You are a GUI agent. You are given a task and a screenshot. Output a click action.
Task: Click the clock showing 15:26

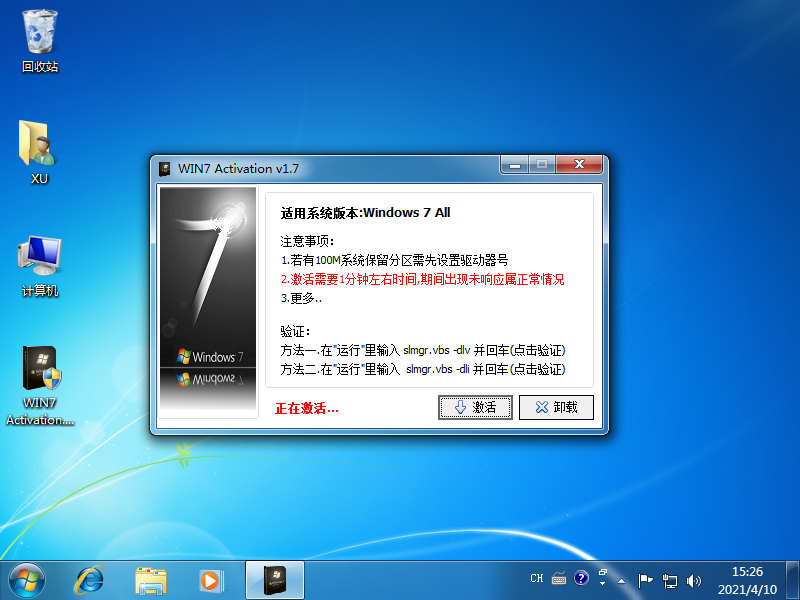(x=747, y=579)
